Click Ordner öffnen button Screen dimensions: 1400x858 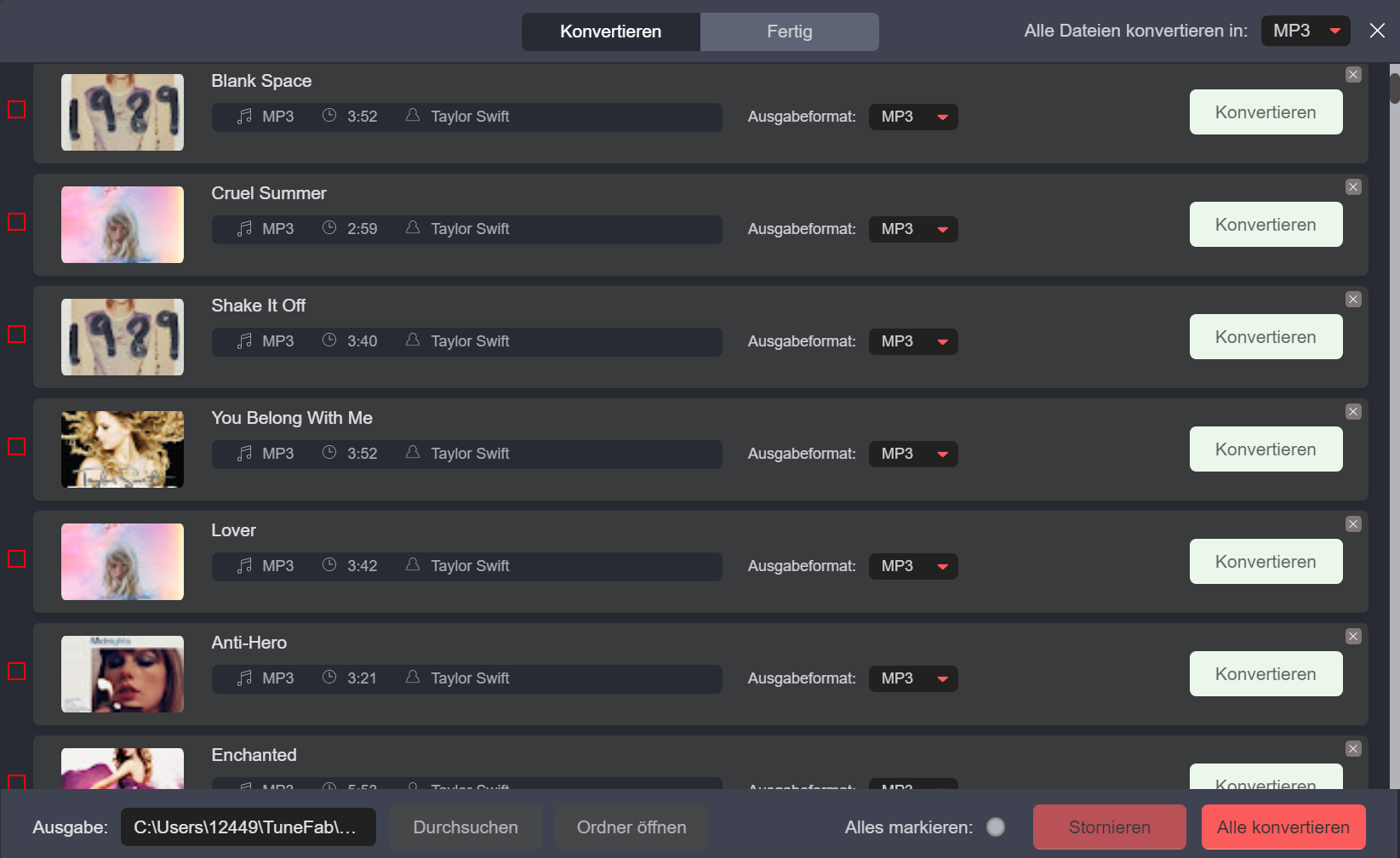point(631,827)
